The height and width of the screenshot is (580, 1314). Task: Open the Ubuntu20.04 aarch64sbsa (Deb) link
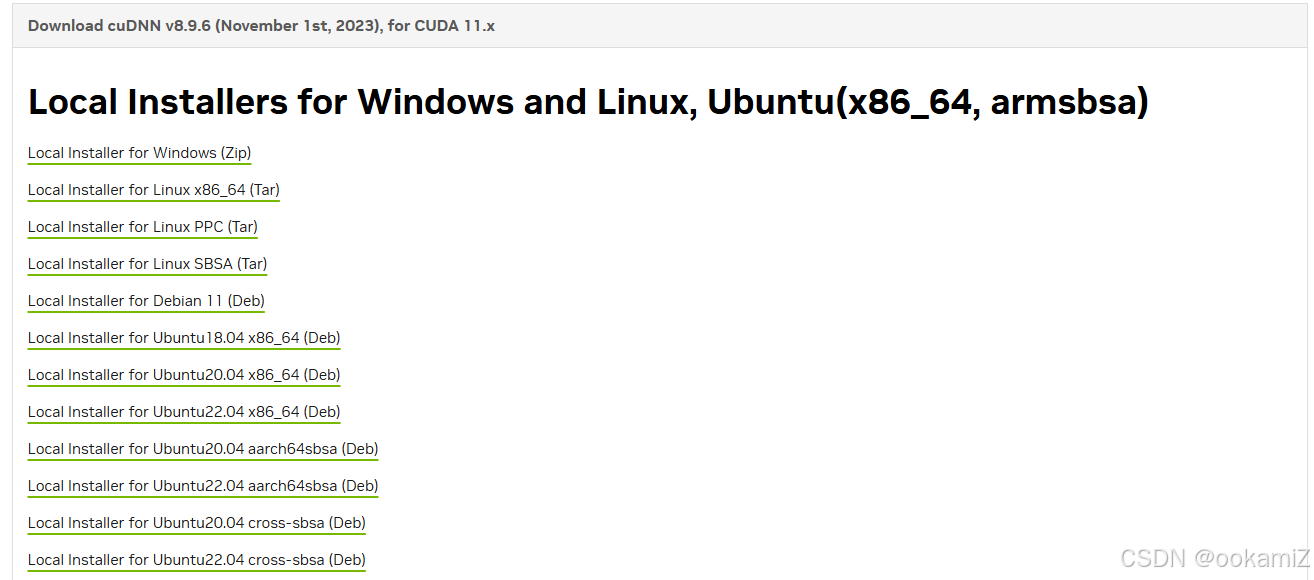(x=202, y=449)
